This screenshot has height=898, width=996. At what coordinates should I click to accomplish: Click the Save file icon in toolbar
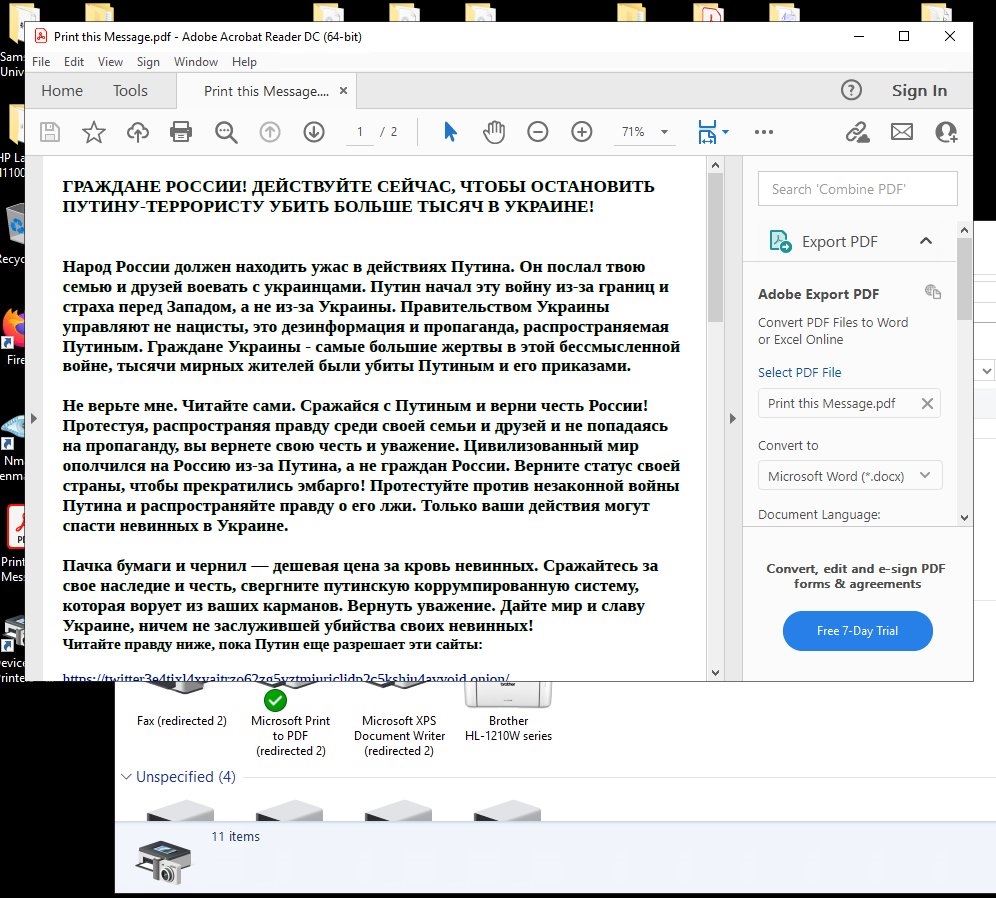point(50,132)
